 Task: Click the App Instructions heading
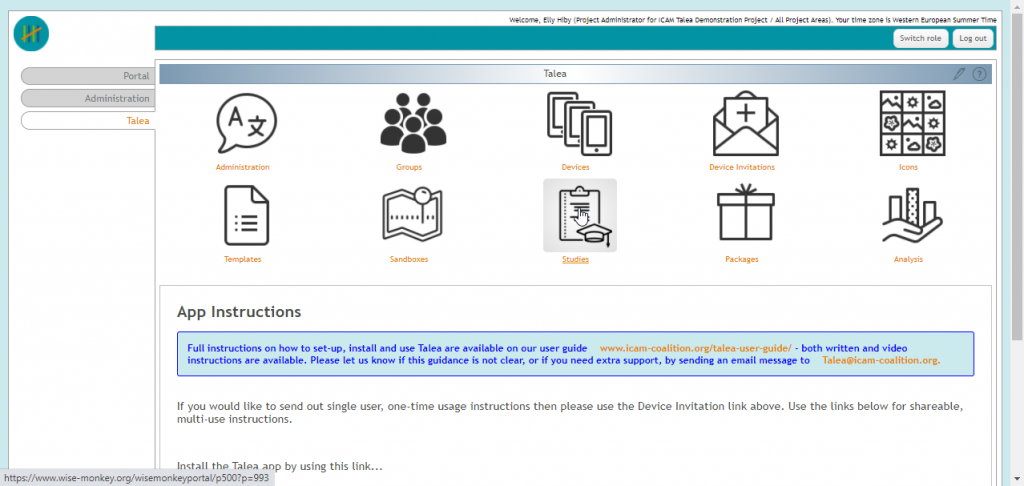tap(239, 312)
